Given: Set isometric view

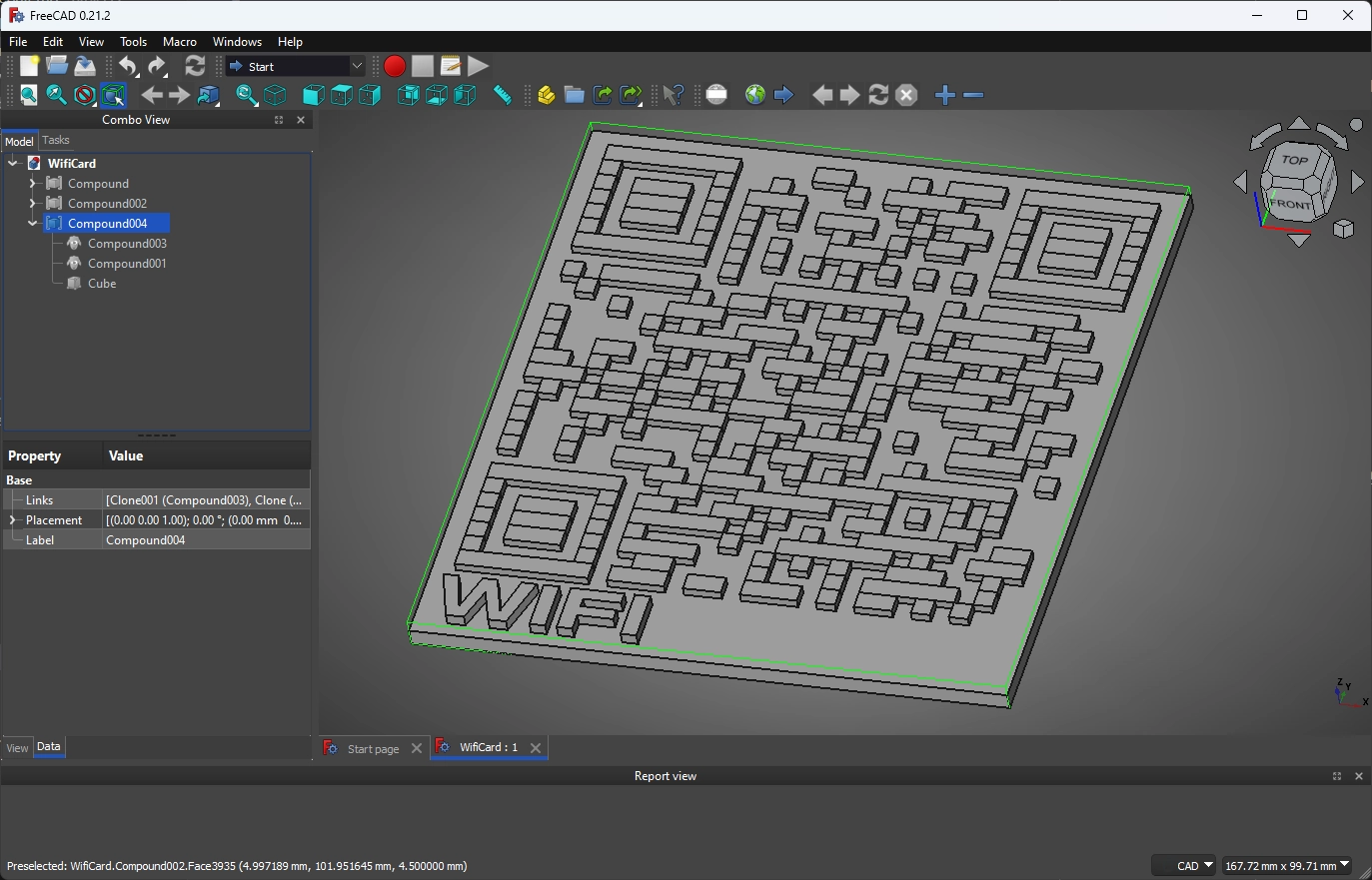Looking at the screenshot, I should (x=275, y=95).
